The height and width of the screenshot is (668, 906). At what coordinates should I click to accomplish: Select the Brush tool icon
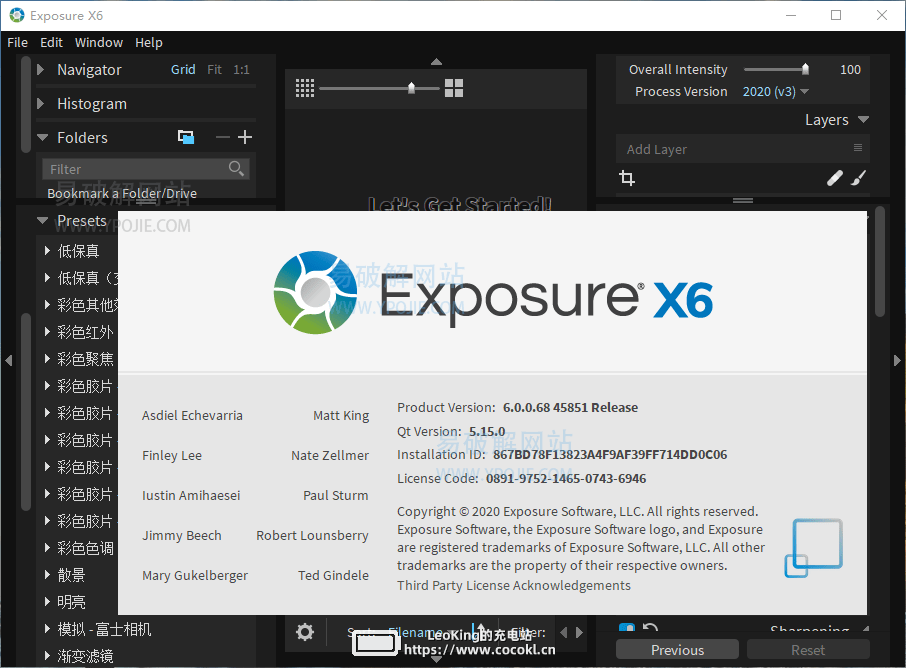859,178
